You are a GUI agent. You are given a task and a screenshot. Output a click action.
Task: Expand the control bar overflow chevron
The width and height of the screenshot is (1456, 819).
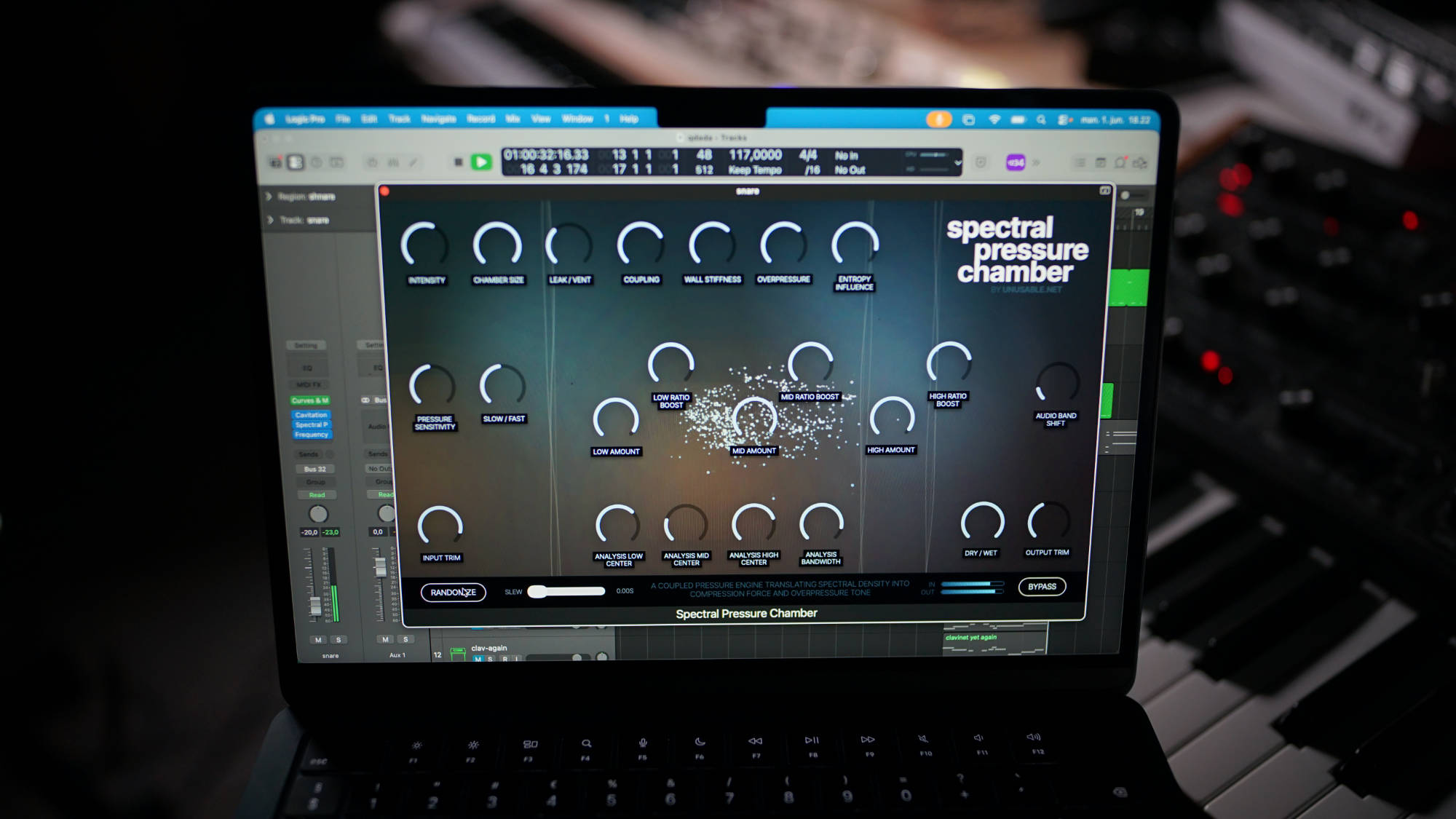tap(1036, 163)
